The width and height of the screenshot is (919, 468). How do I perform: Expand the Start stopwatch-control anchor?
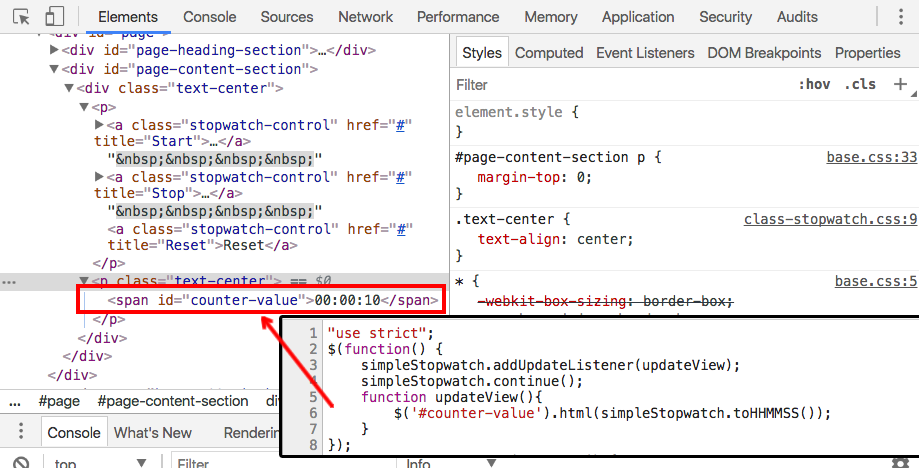[x=98, y=125]
